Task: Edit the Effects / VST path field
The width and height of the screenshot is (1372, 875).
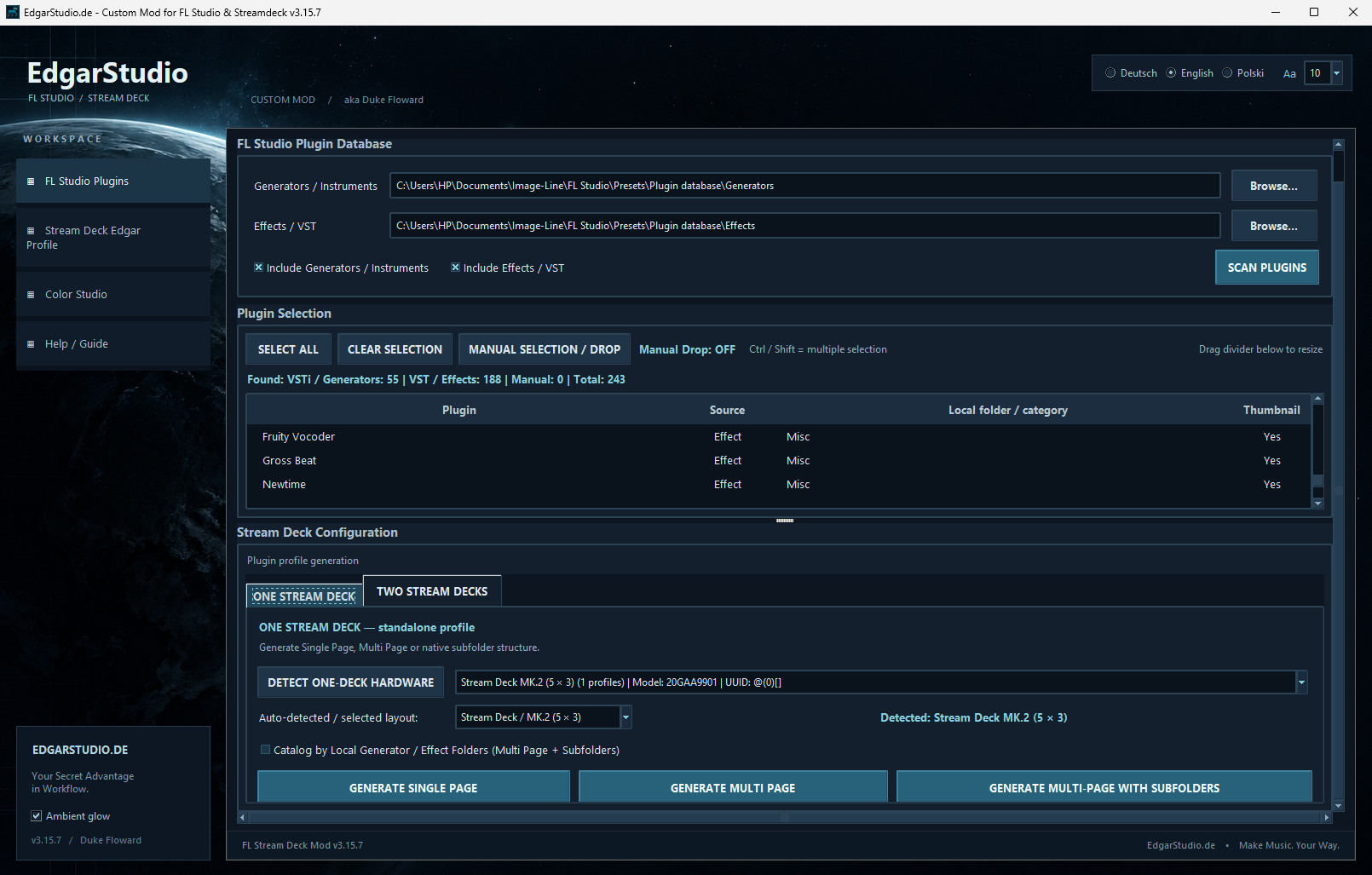Action: (804, 226)
